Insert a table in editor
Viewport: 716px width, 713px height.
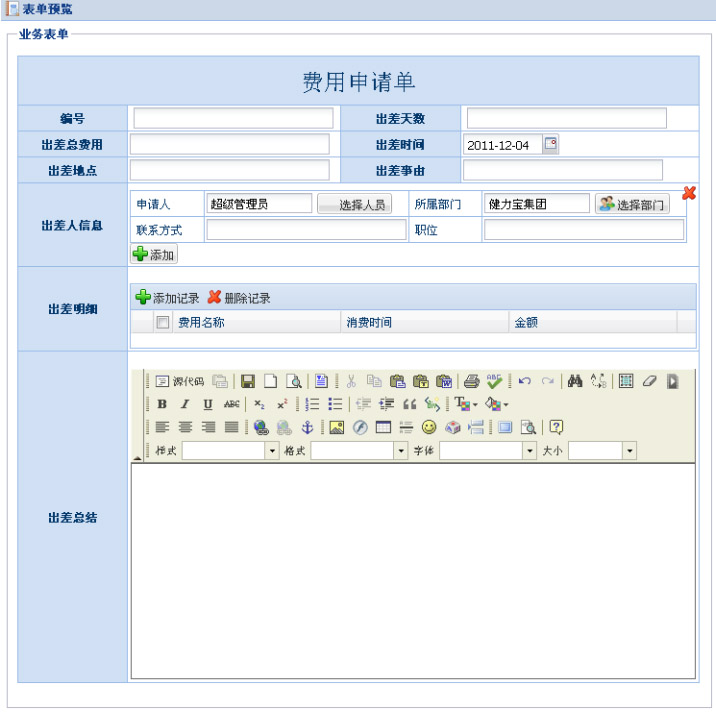click(383, 428)
